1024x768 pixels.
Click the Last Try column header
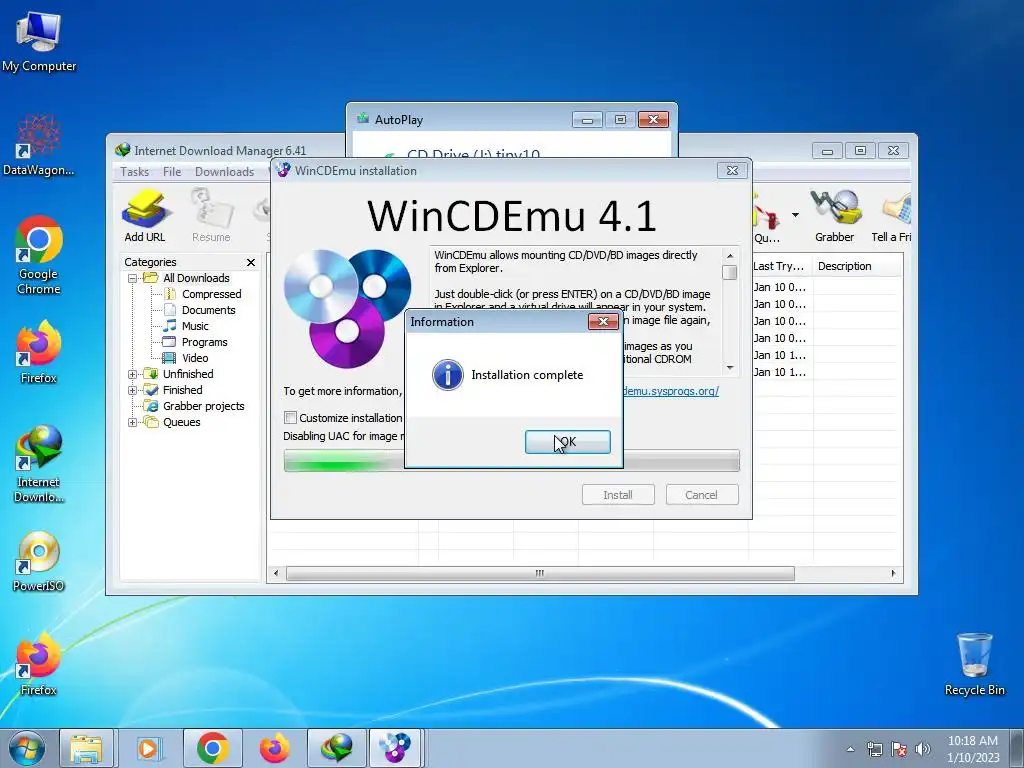[778, 266]
